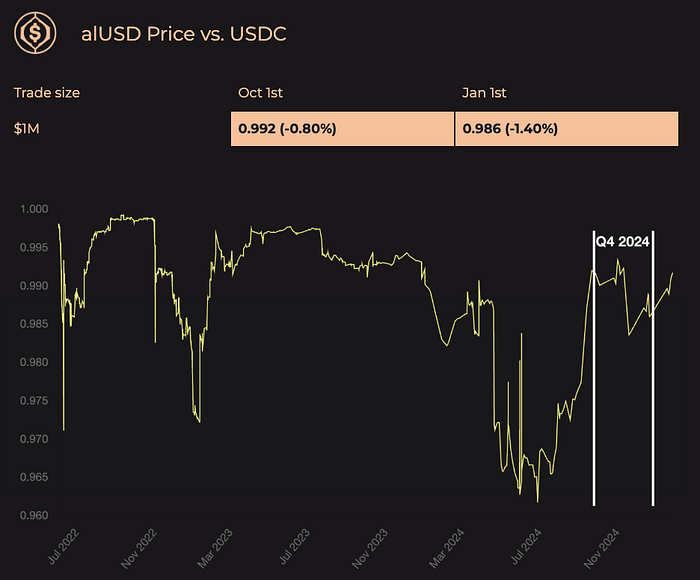The image size is (700, 580).
Task: Click the Mar 2023 x-axis label
Action: (215, 548)
